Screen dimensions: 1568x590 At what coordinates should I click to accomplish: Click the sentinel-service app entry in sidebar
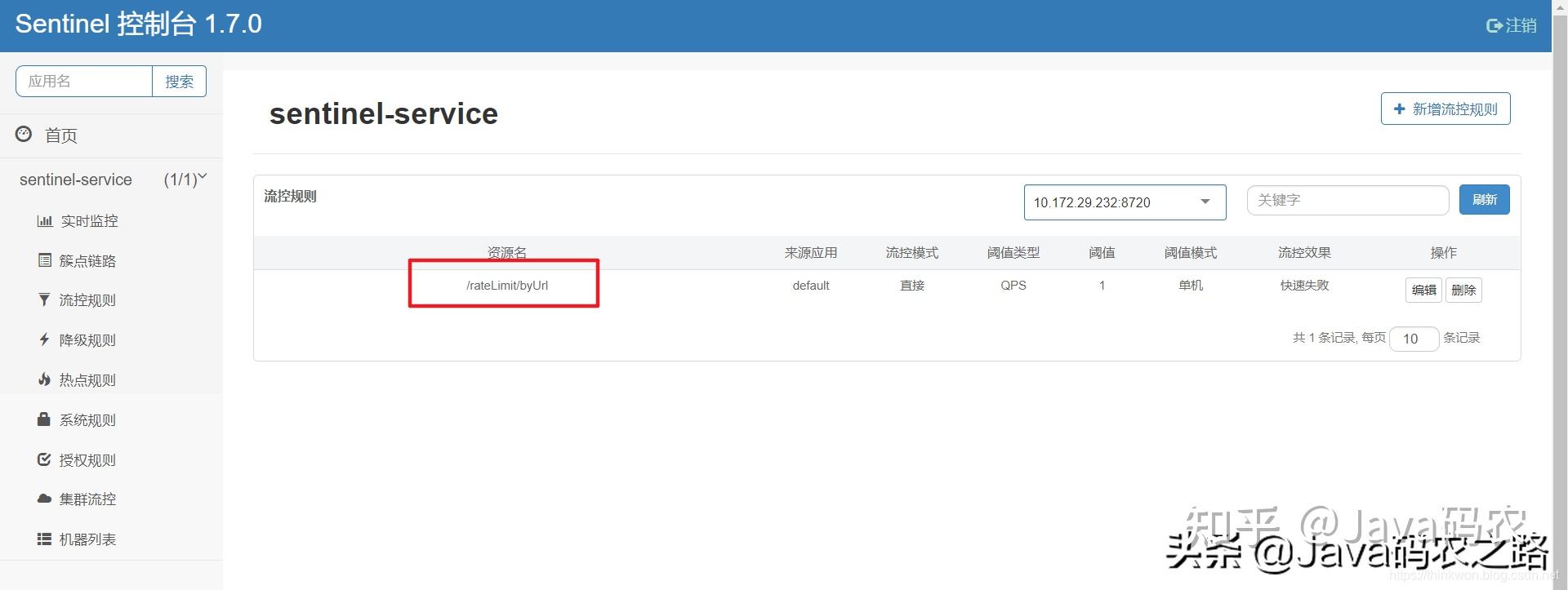[x=76, y=180]
